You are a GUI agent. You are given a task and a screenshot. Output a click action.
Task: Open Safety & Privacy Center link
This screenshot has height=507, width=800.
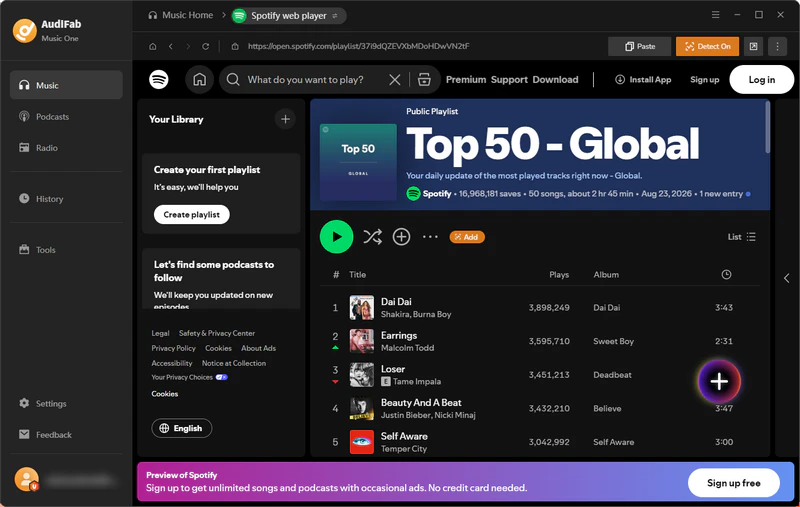coord(217,333)
